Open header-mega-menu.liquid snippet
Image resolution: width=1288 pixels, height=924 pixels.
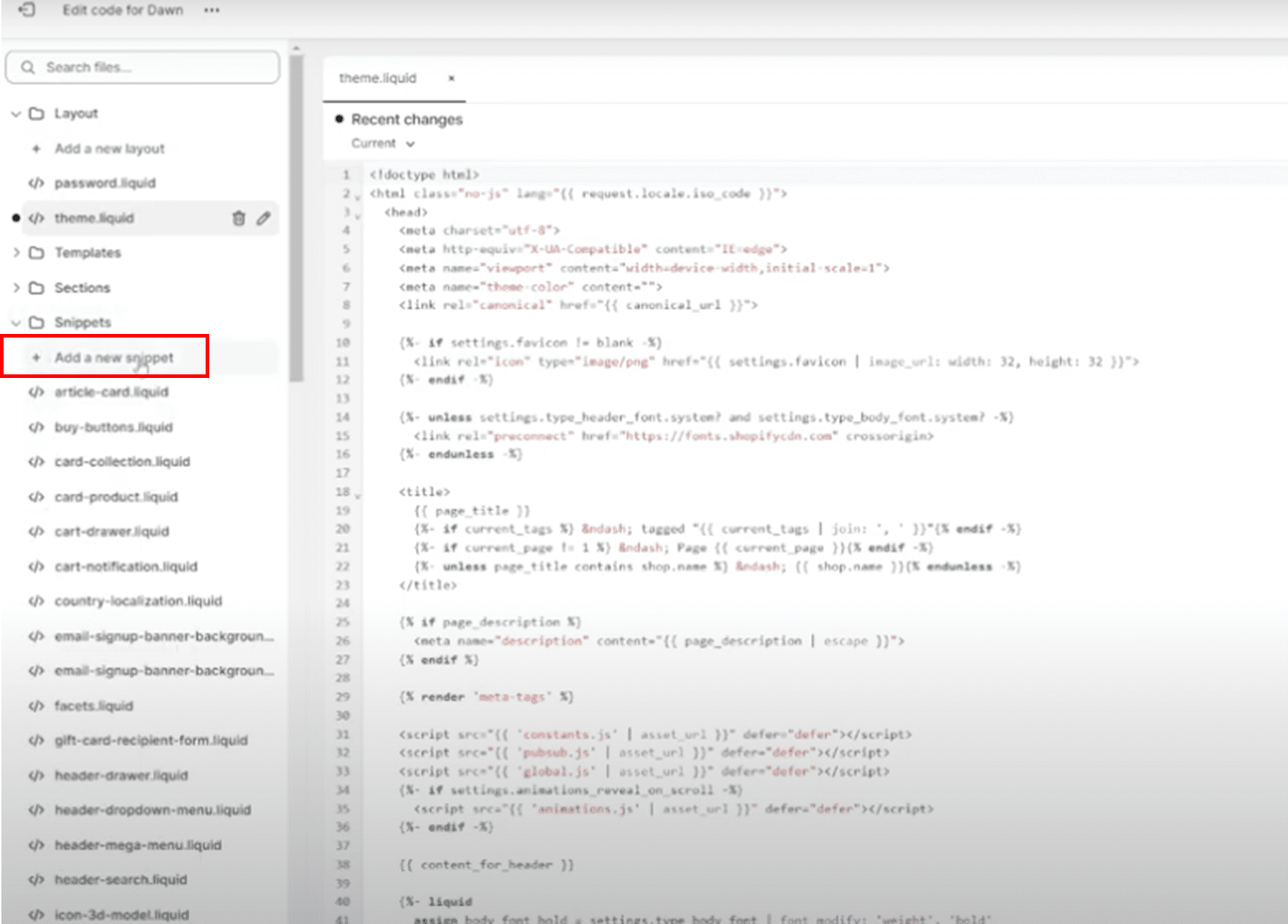(139, 845)
